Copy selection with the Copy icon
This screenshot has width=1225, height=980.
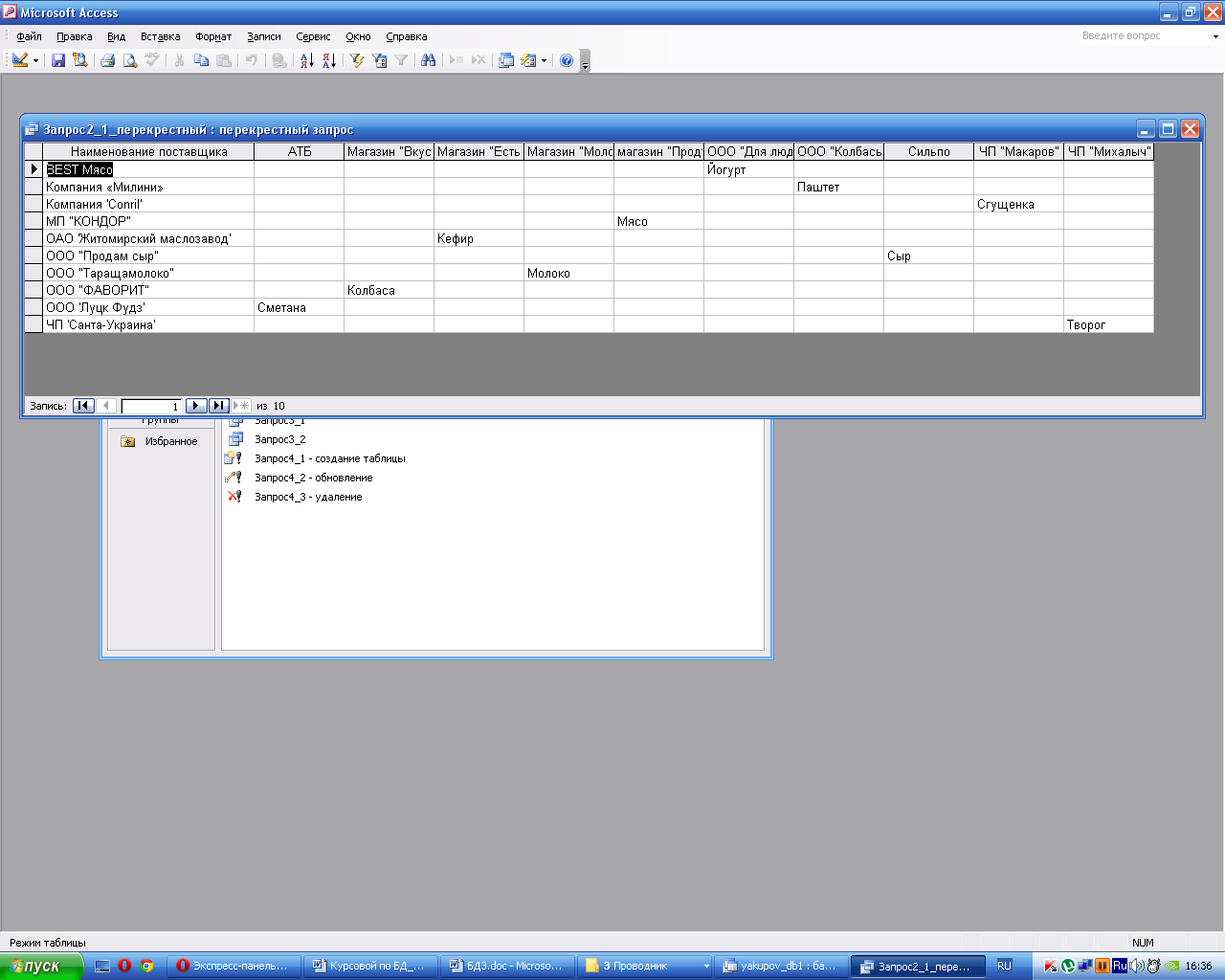[x=201, y=60]
